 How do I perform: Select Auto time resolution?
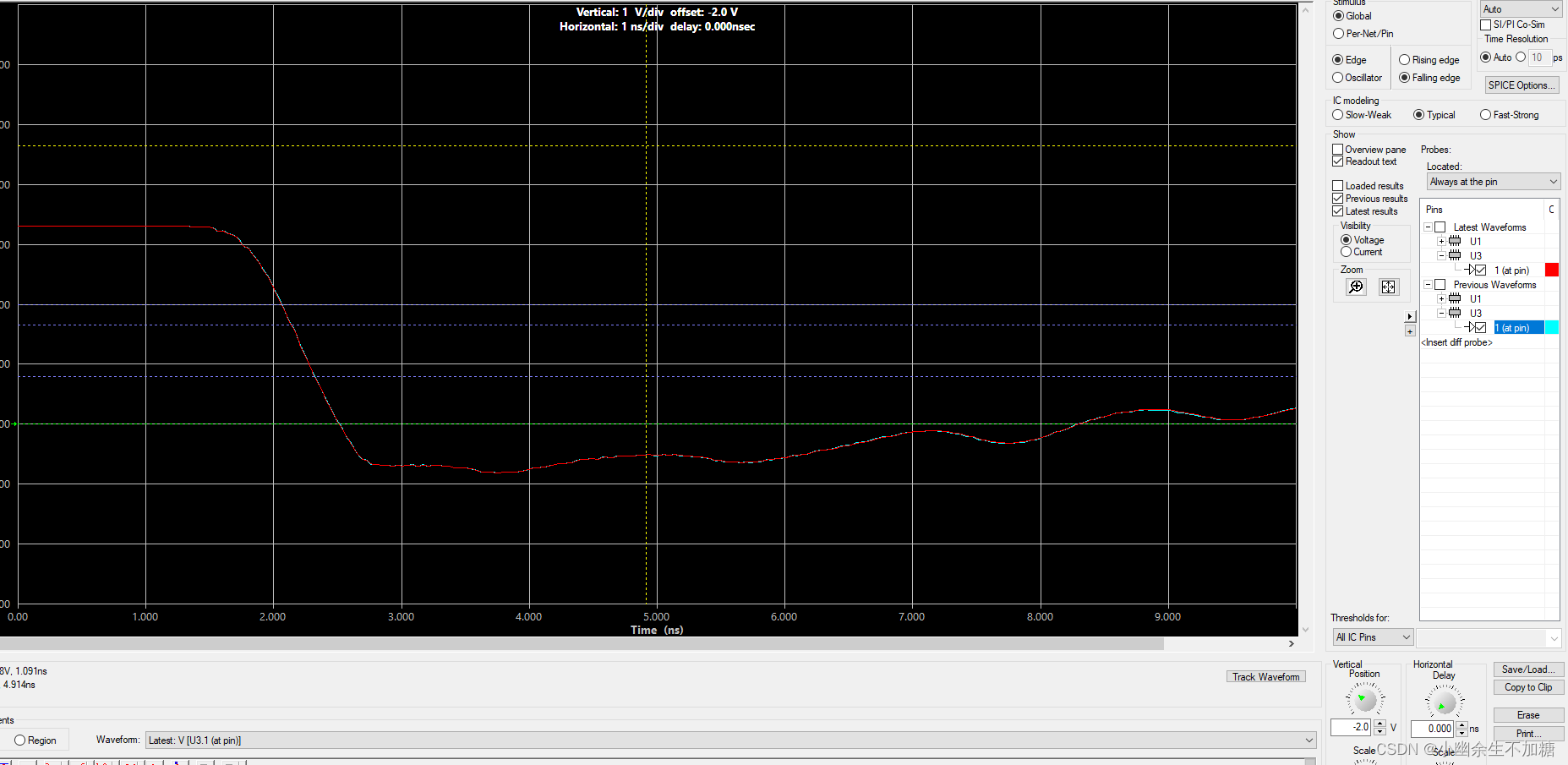pos(1486,57)
